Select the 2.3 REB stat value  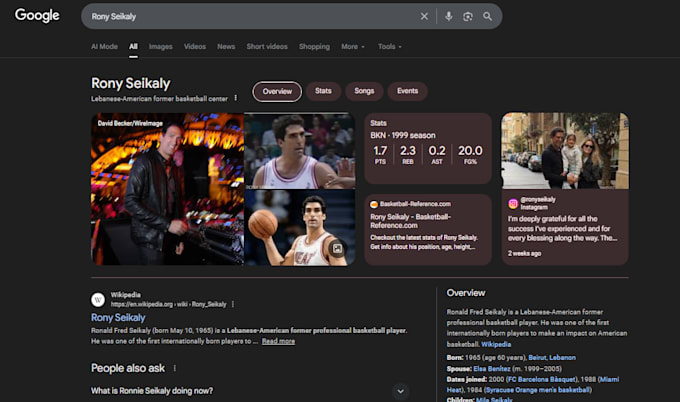click(408, 150)
